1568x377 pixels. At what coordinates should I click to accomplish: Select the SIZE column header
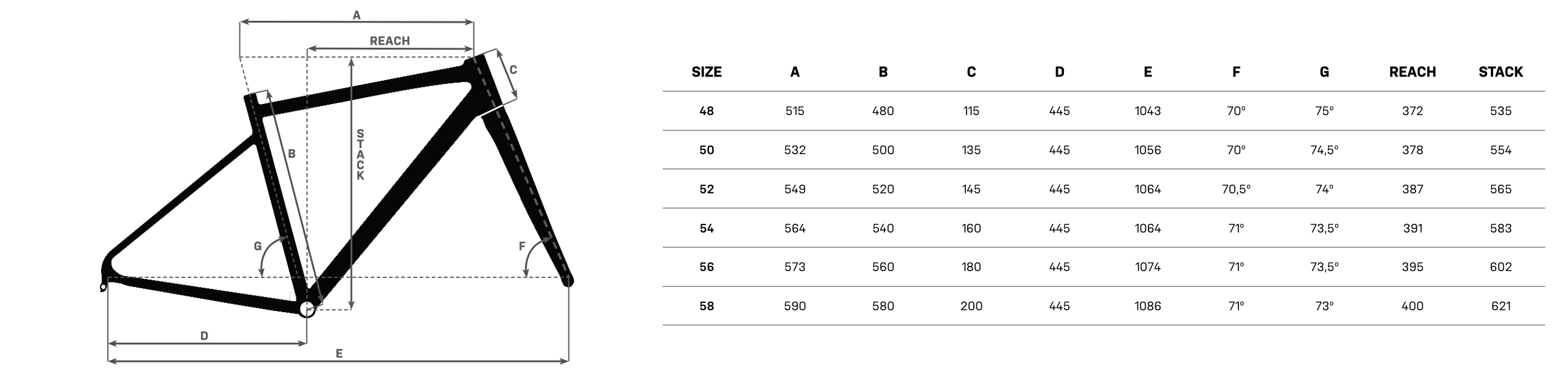coord(707,72)
